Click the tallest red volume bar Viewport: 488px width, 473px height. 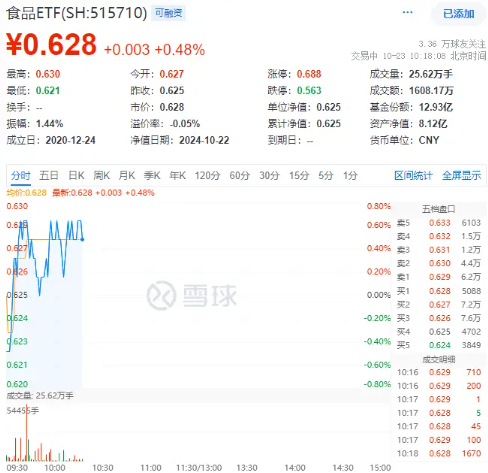click(x=27, y=434)
